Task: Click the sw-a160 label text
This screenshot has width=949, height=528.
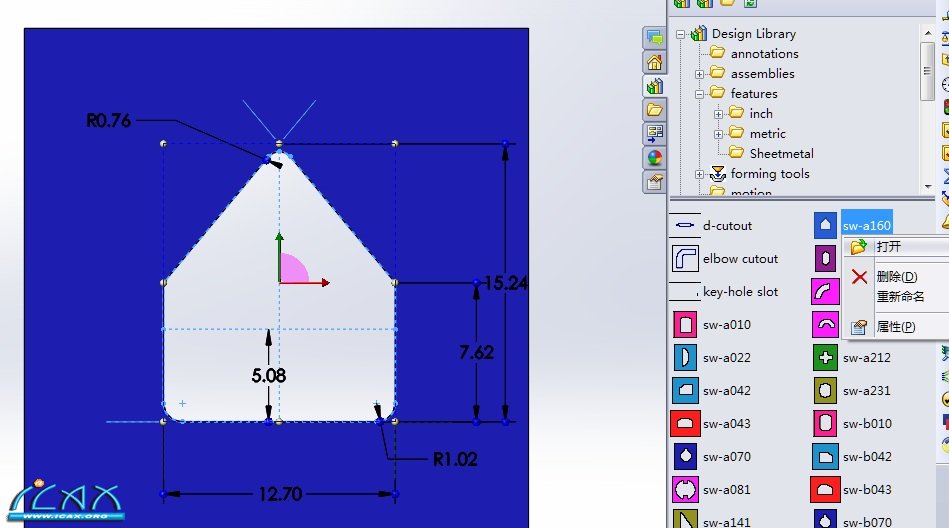Action: pyautogui.click(x=867, y=226)
